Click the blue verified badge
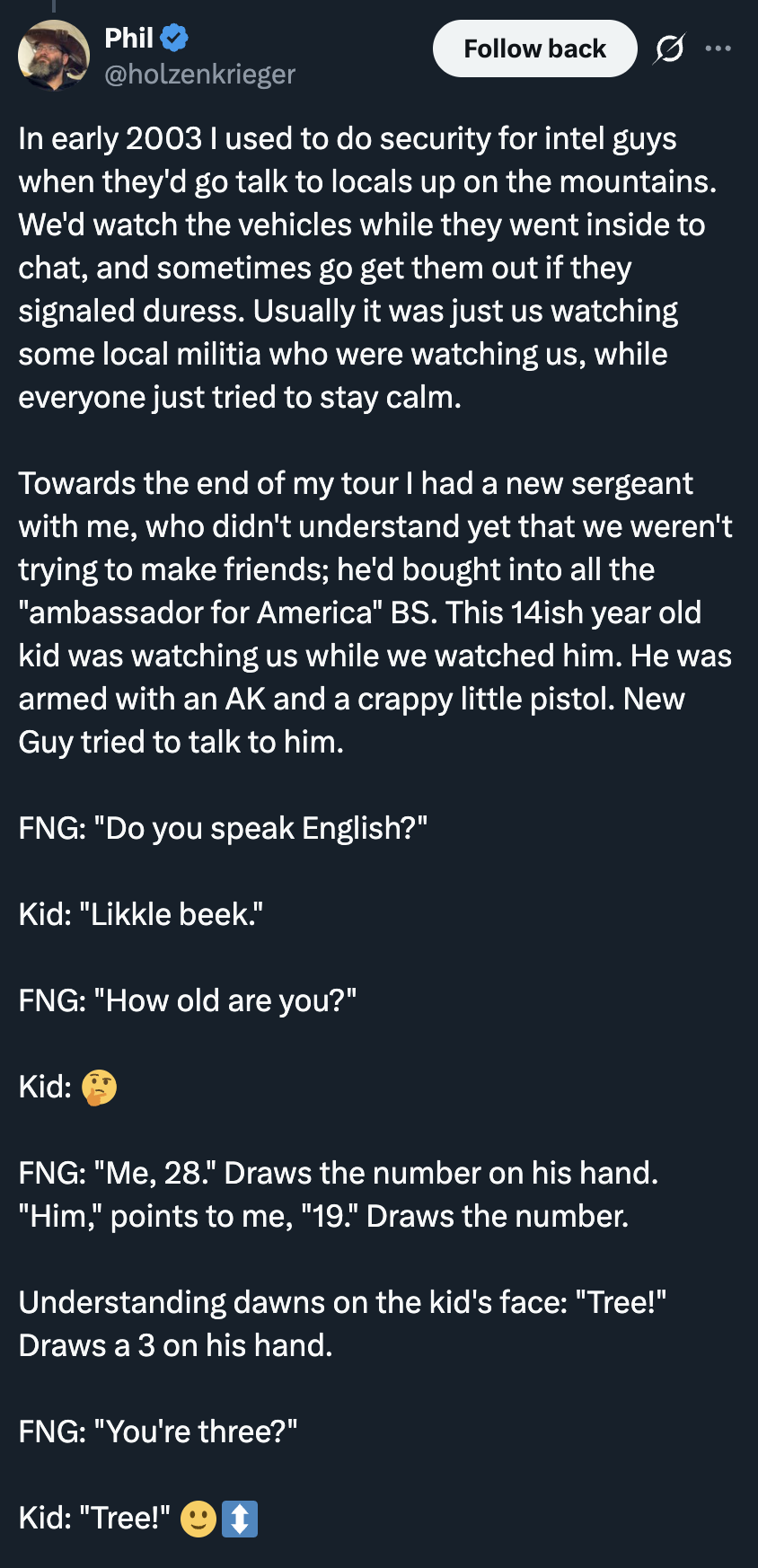 tap(174, 38)
